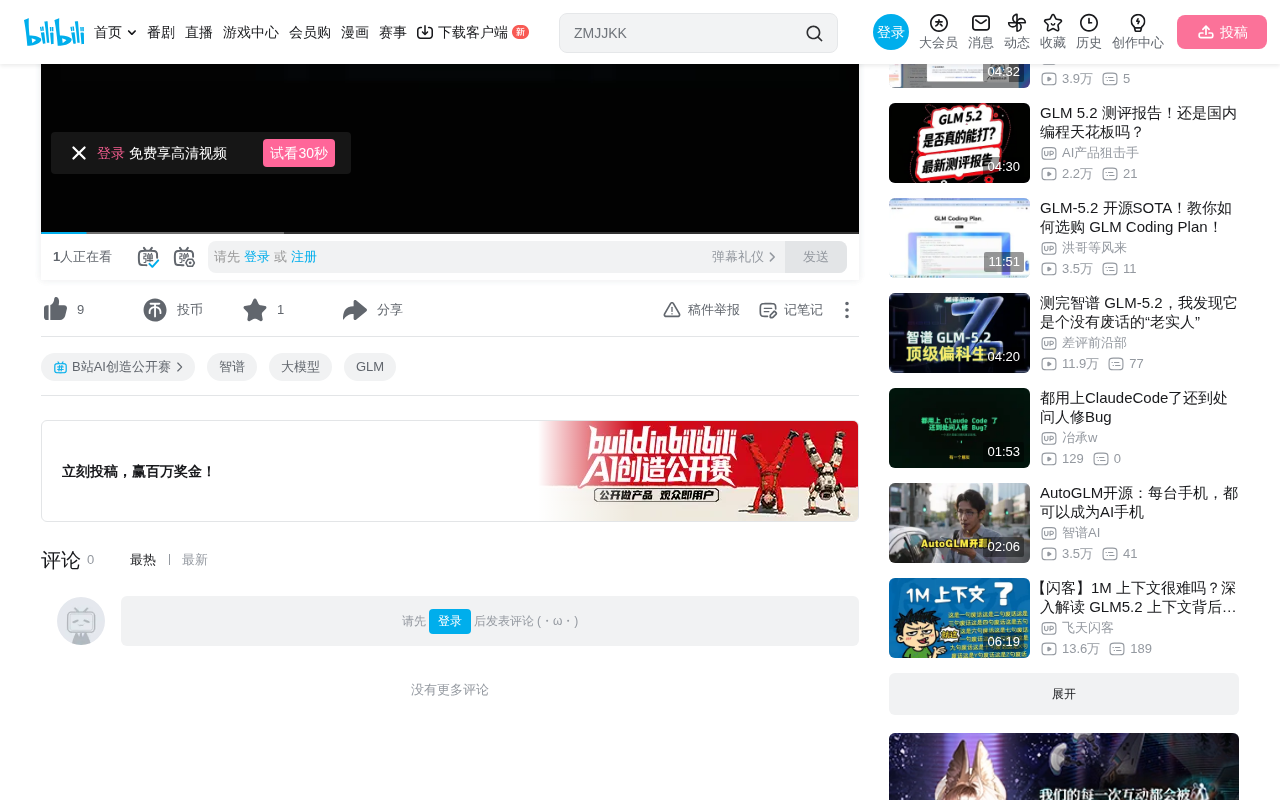The image size is (1280, 800).
Task: Click 登录 in the 免费享高清视频 prompt
Action: coord(111,153)
